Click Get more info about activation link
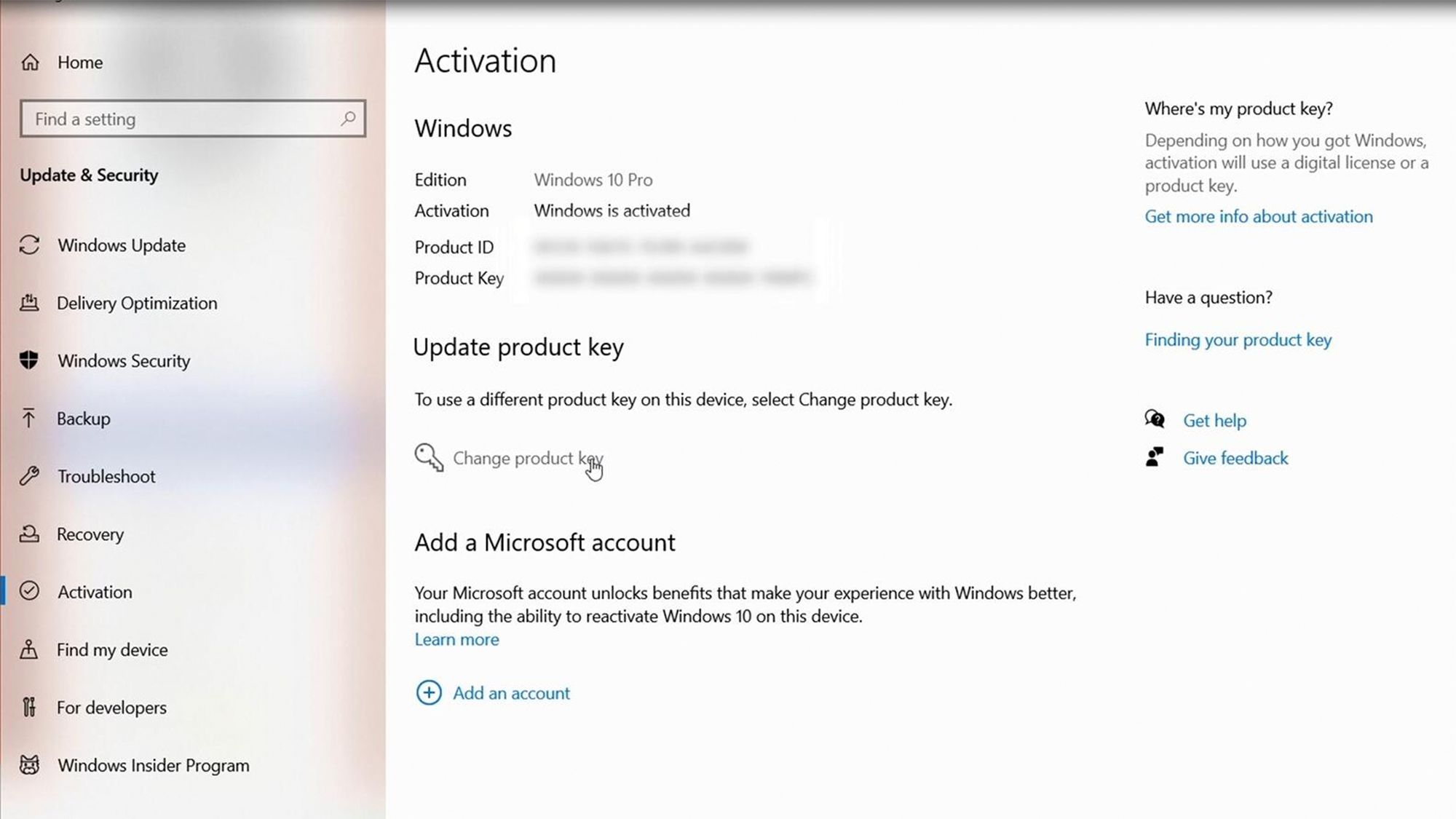 1259,216
